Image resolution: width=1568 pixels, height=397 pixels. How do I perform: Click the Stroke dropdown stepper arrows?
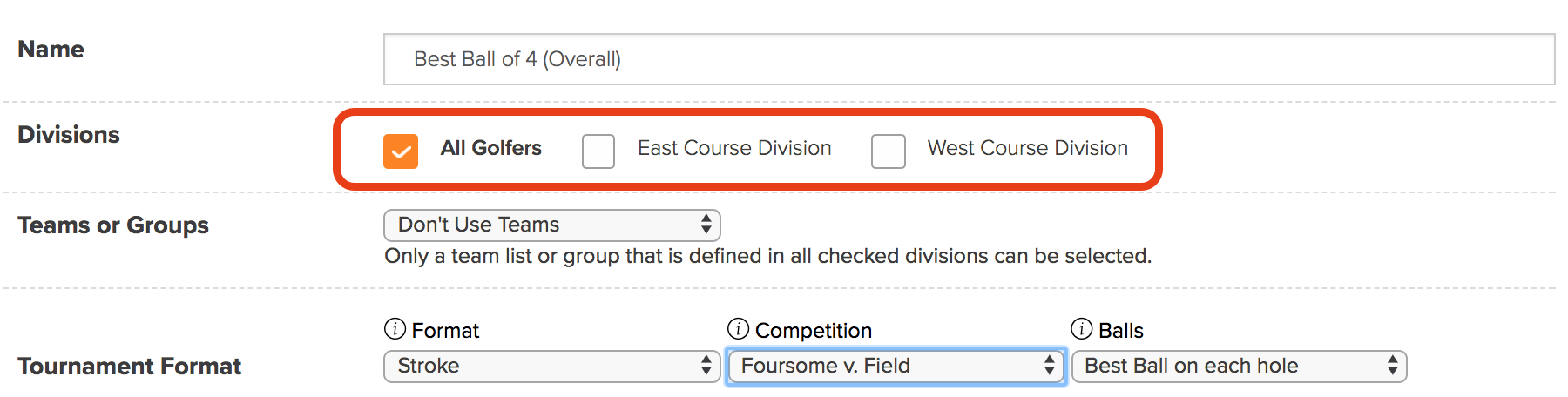point(706,366)
